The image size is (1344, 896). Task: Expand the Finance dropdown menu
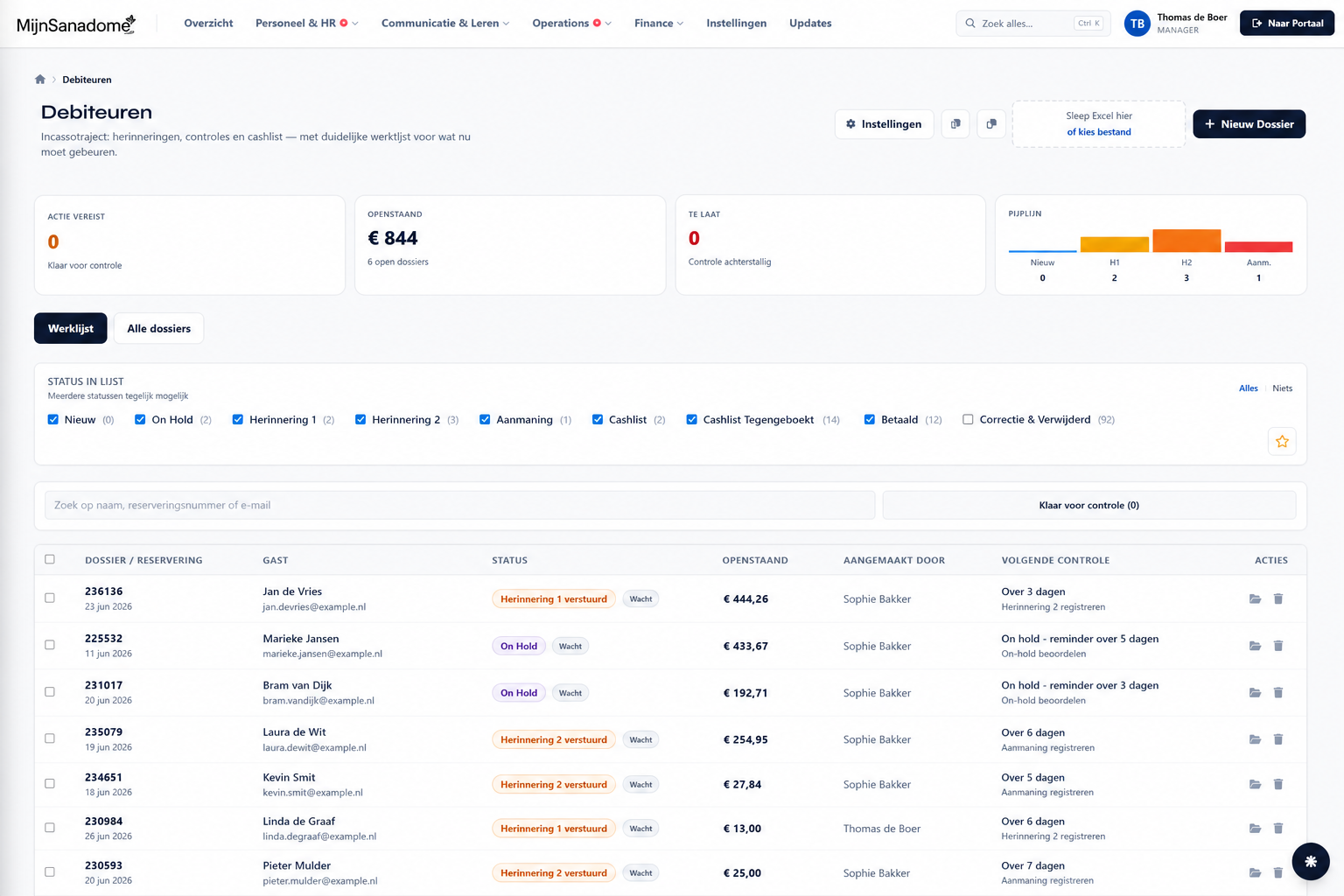(x=659, y=24)
